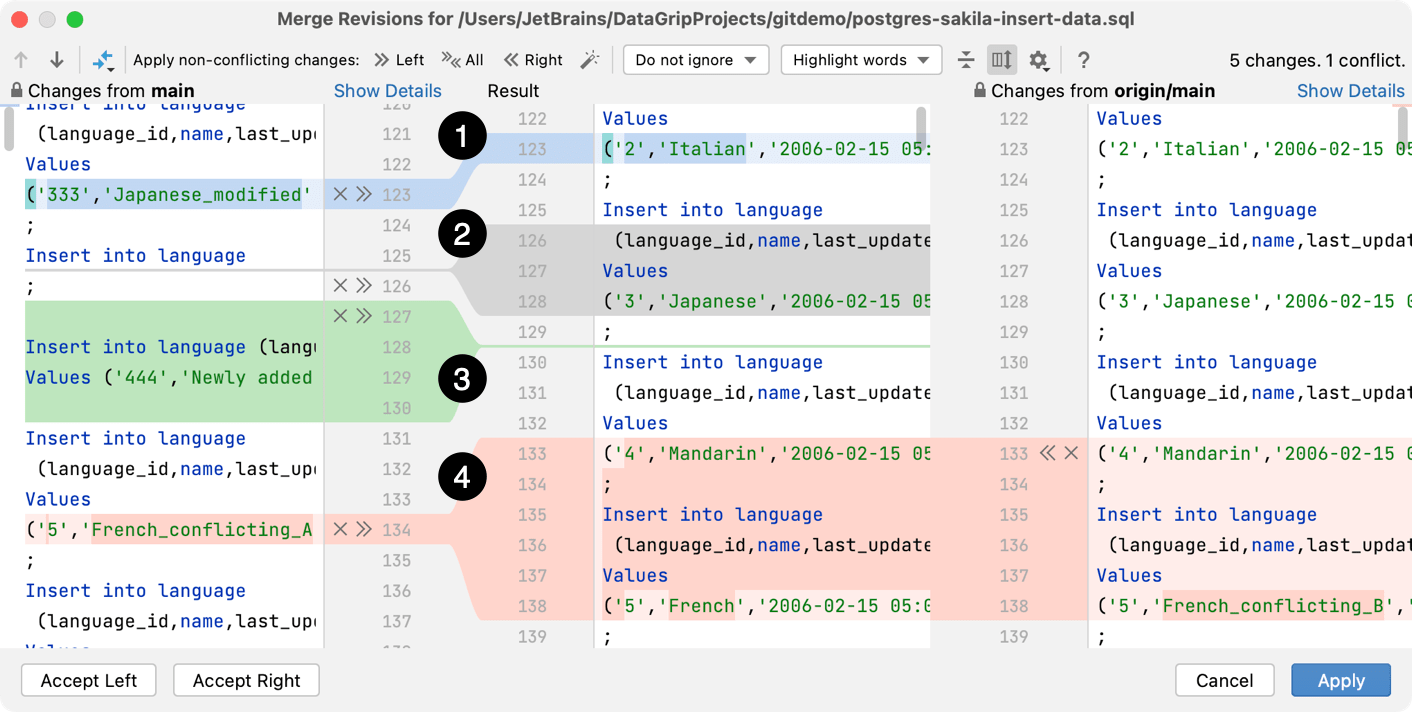Jump to the previous change arrow

tap(20, 60)
